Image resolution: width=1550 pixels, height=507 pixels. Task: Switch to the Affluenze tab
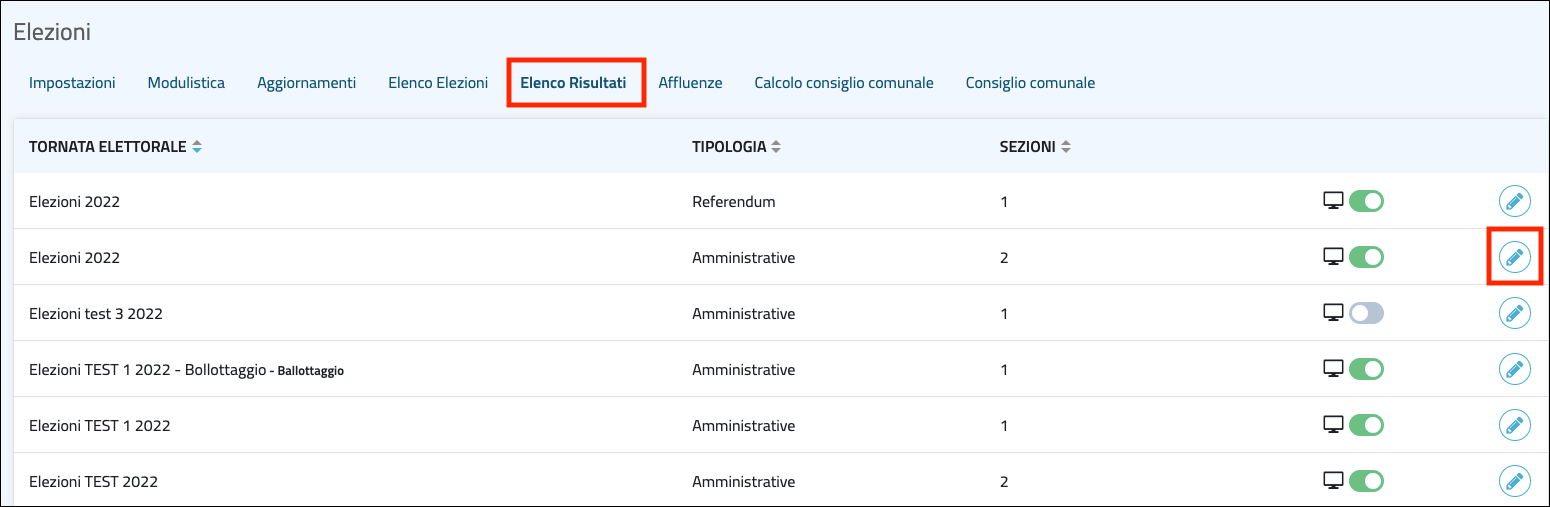click(x=690, y=83)
